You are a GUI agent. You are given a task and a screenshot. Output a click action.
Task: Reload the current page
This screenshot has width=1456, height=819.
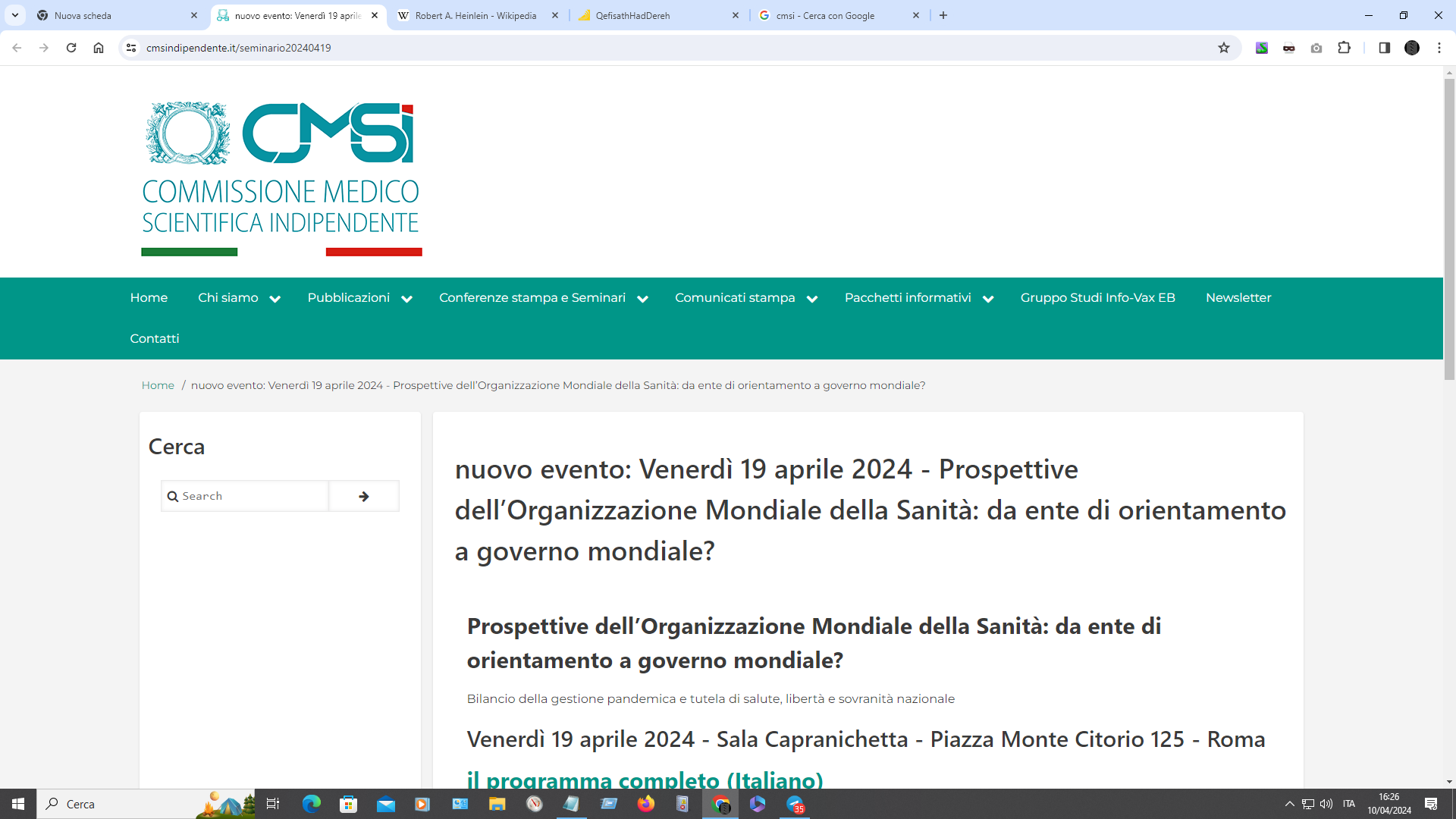tap(71, 48)
